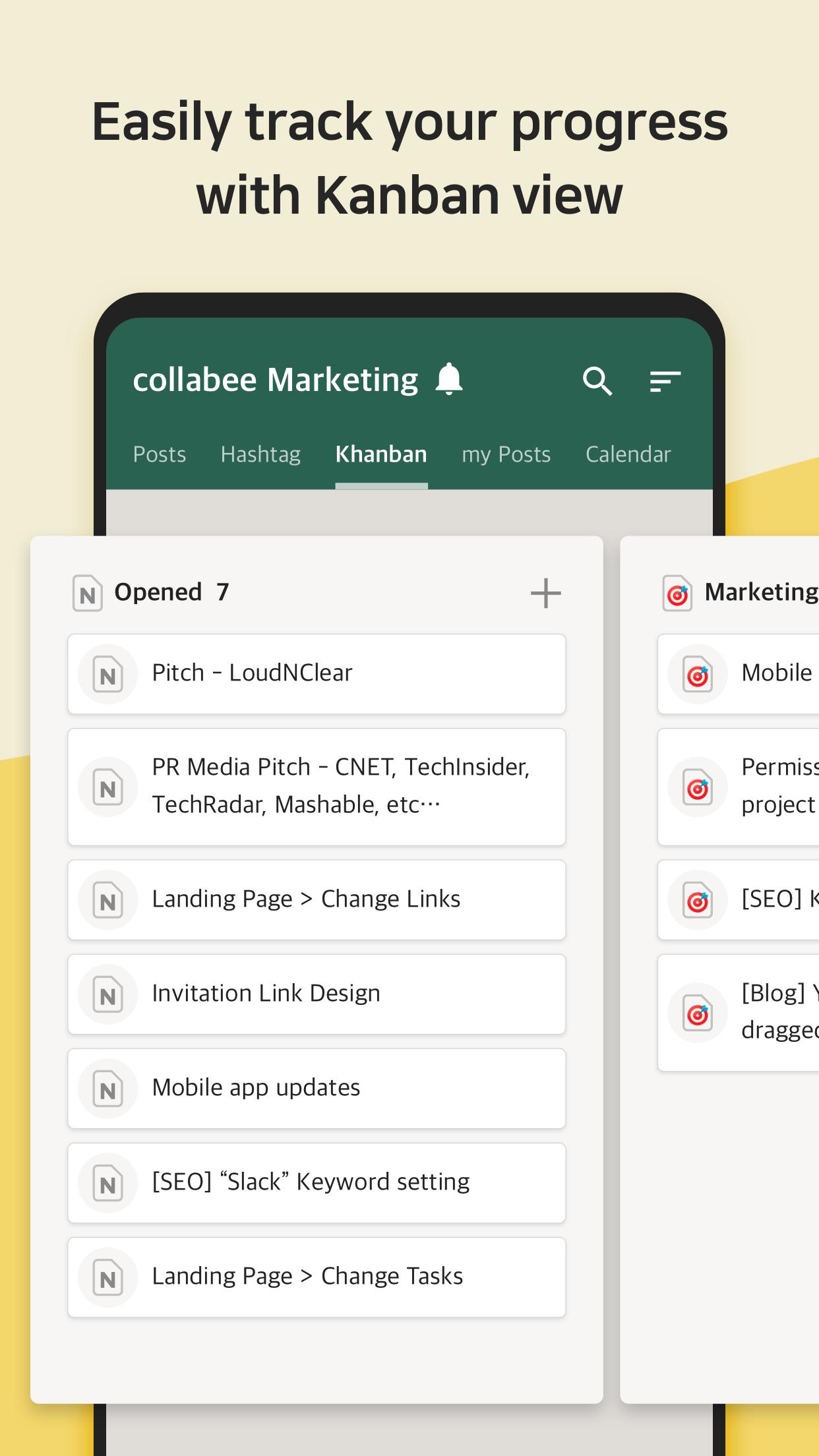Viewport: 819px width, 1456px height.
Task: Click target icon on Marketing column [SEO] card
Action: click(698, 900)
